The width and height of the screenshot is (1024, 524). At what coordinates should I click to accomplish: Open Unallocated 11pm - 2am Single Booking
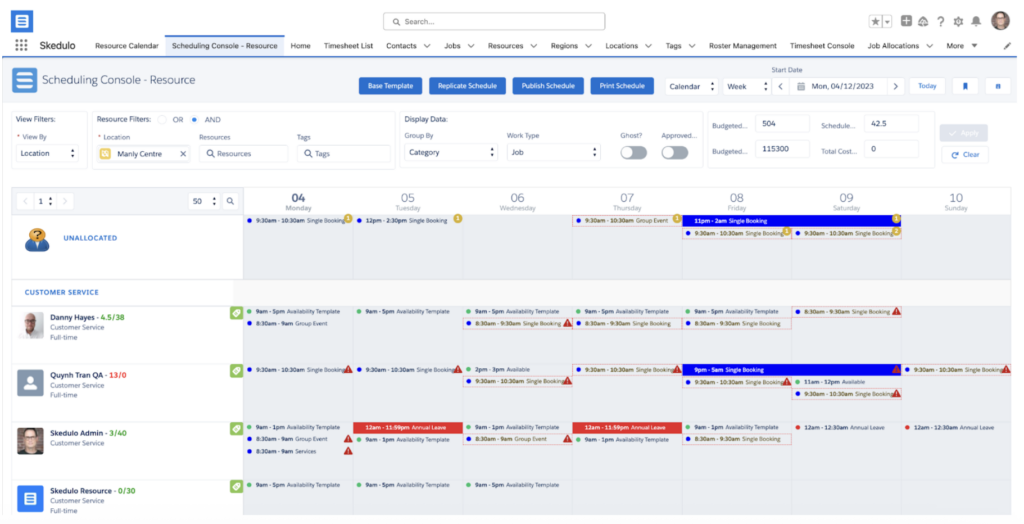tap(792, 221)
